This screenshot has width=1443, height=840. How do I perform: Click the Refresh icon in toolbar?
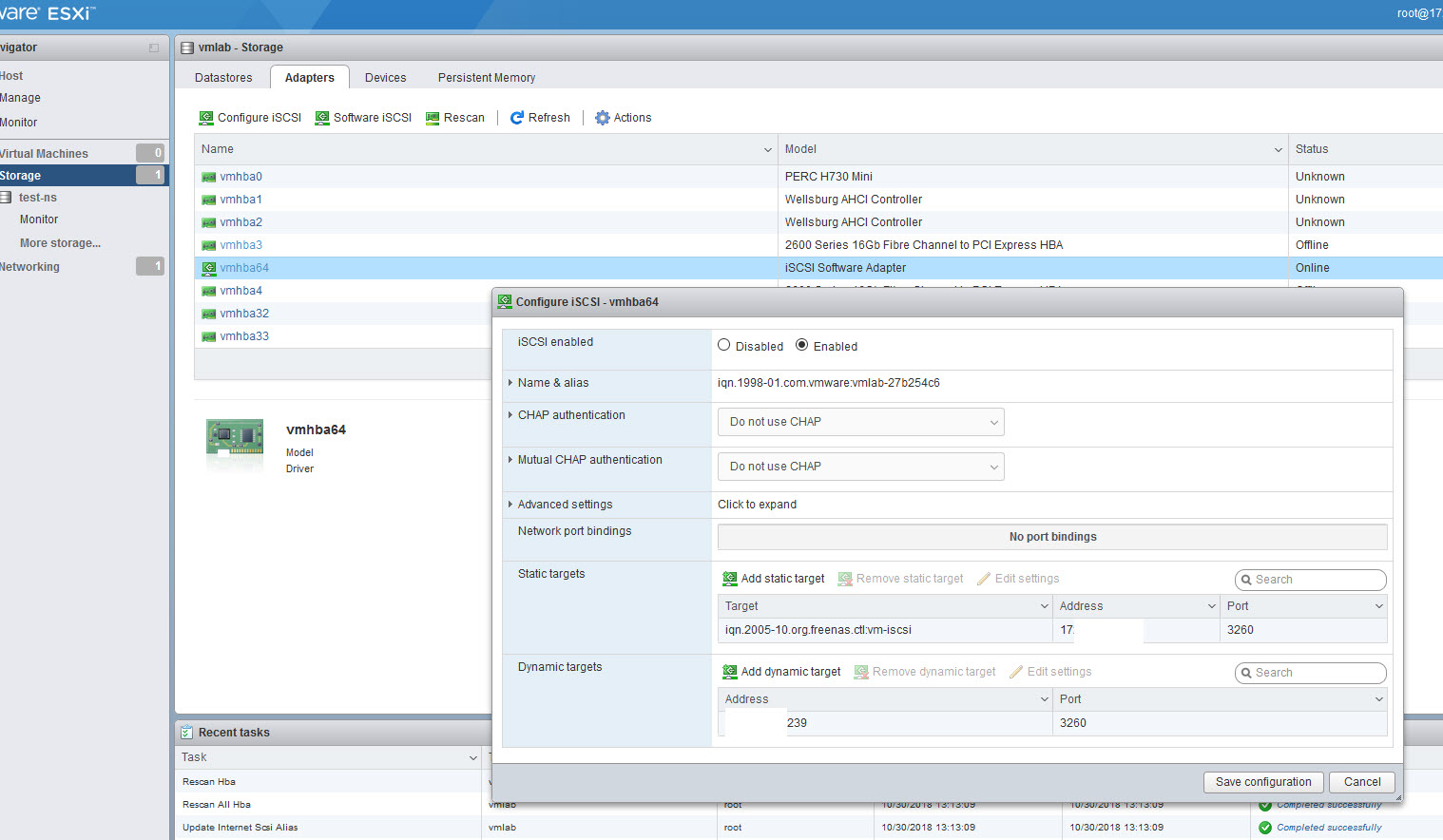(517, 118)
